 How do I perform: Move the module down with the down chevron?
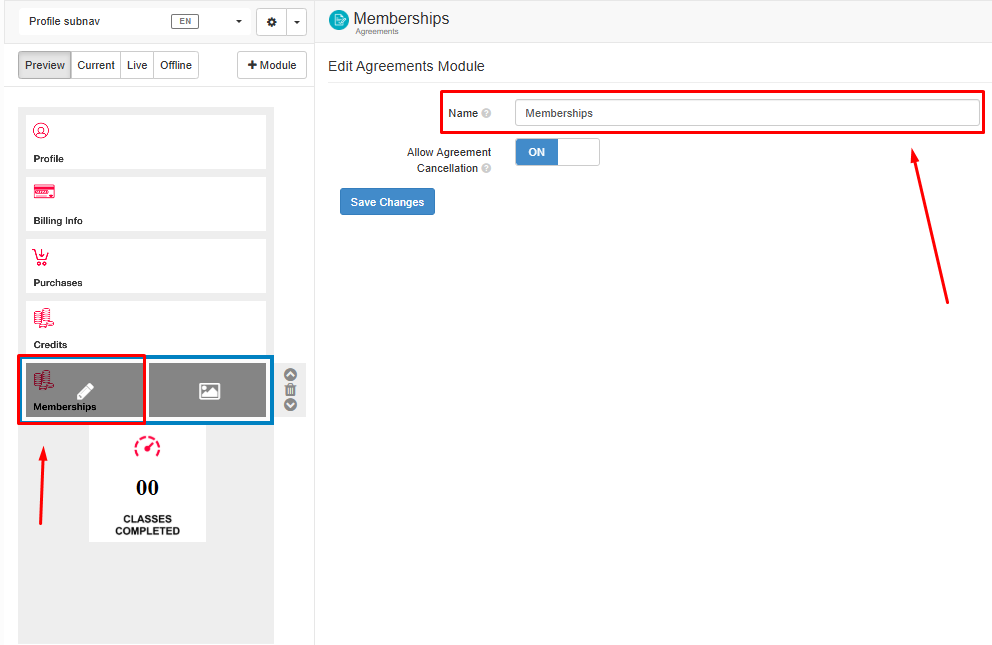(x=291, y=405)
